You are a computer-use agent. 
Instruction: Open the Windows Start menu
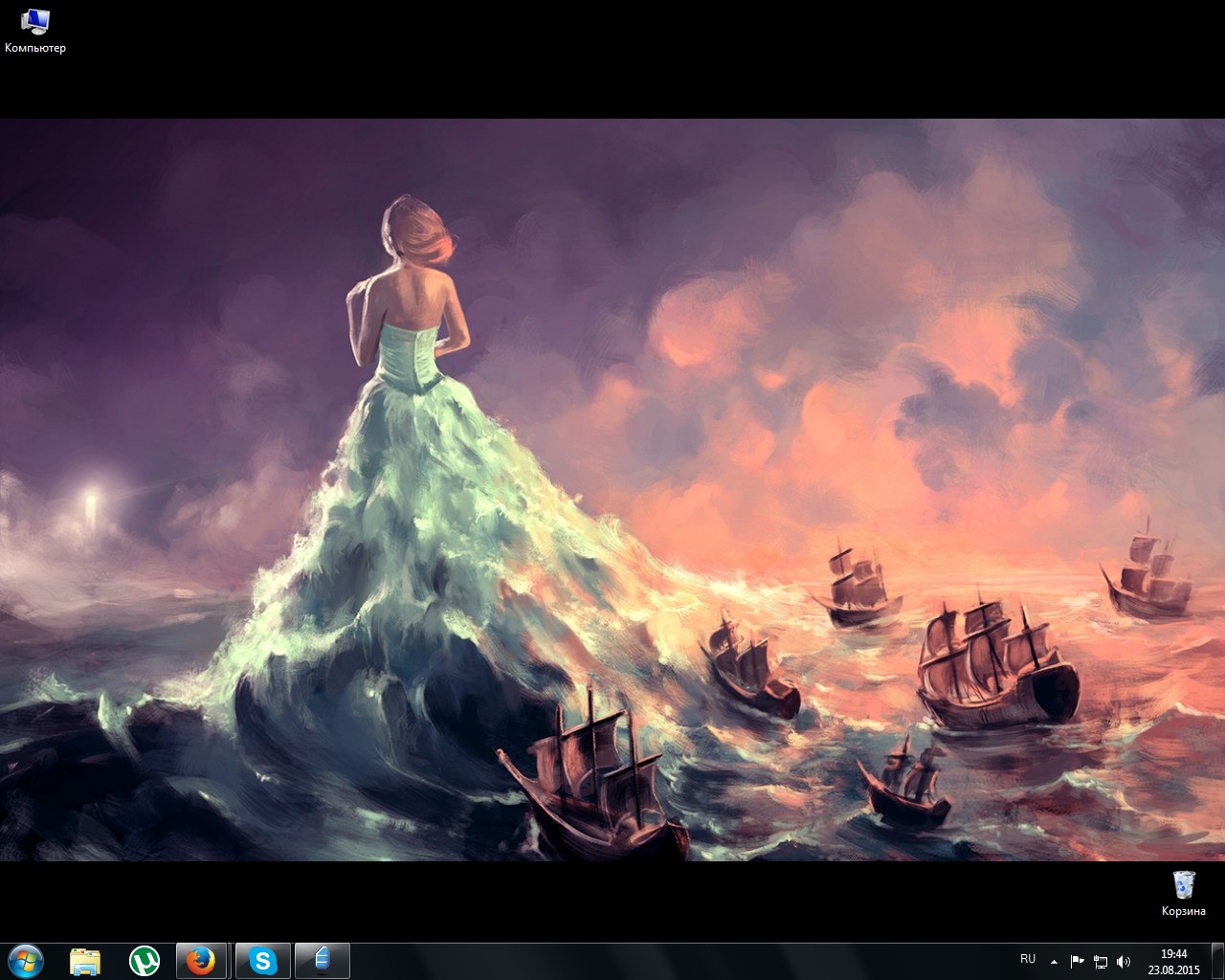25,961
